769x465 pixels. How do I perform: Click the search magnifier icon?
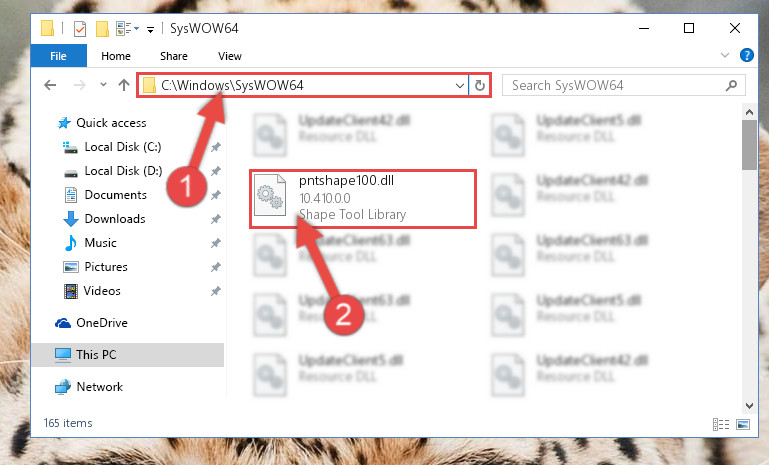[731, 85]
